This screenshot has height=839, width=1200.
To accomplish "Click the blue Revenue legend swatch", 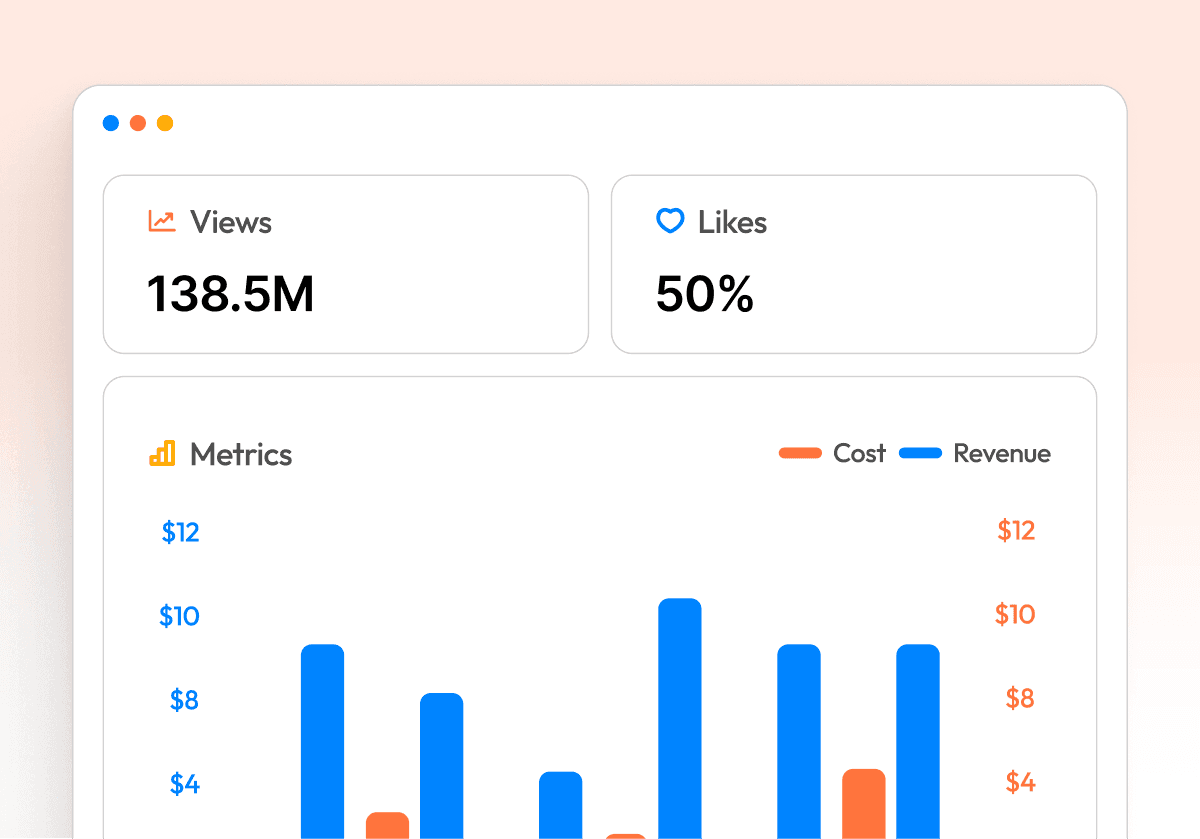I will click(x=920, y=453).
